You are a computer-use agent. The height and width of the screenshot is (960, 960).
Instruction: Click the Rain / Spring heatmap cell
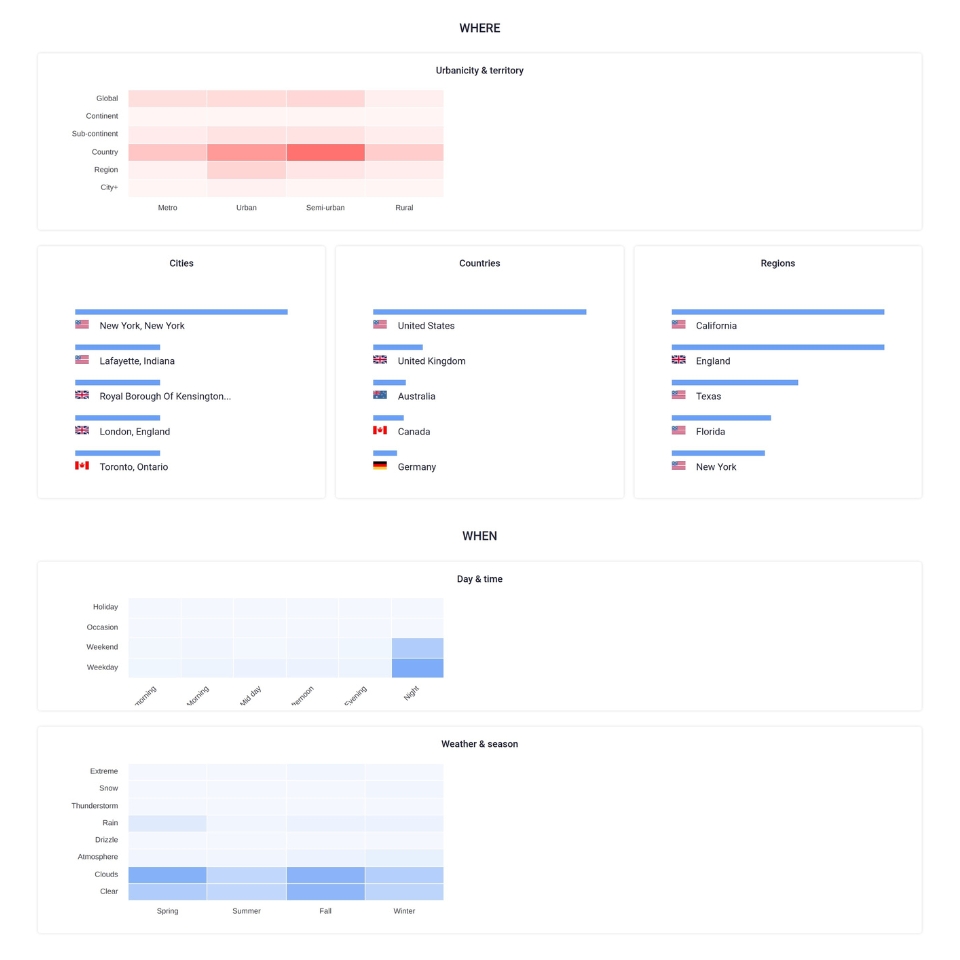[167, 823]
